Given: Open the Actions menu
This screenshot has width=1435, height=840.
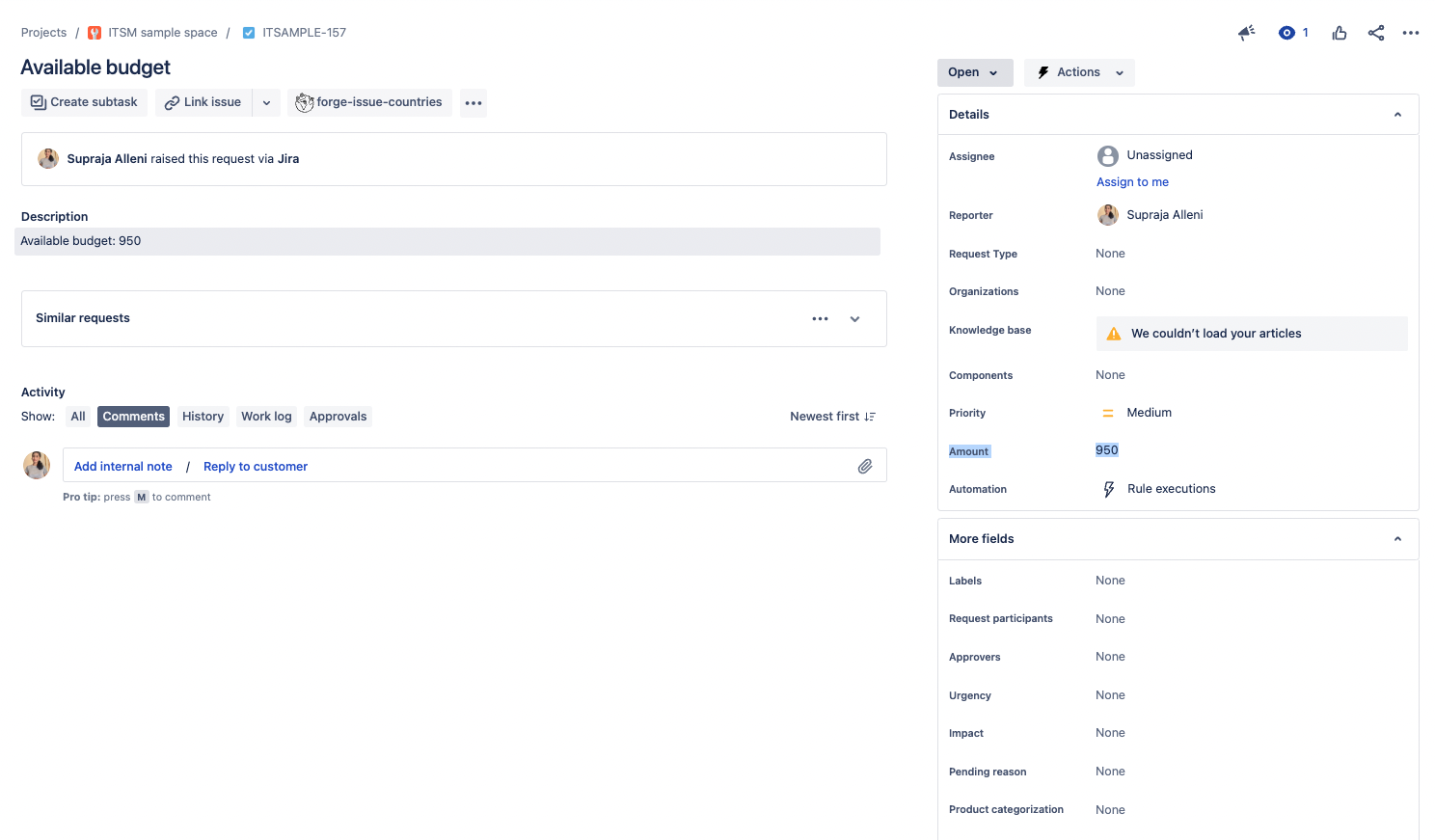Looking at the screenshot, I should [1078, 72].
